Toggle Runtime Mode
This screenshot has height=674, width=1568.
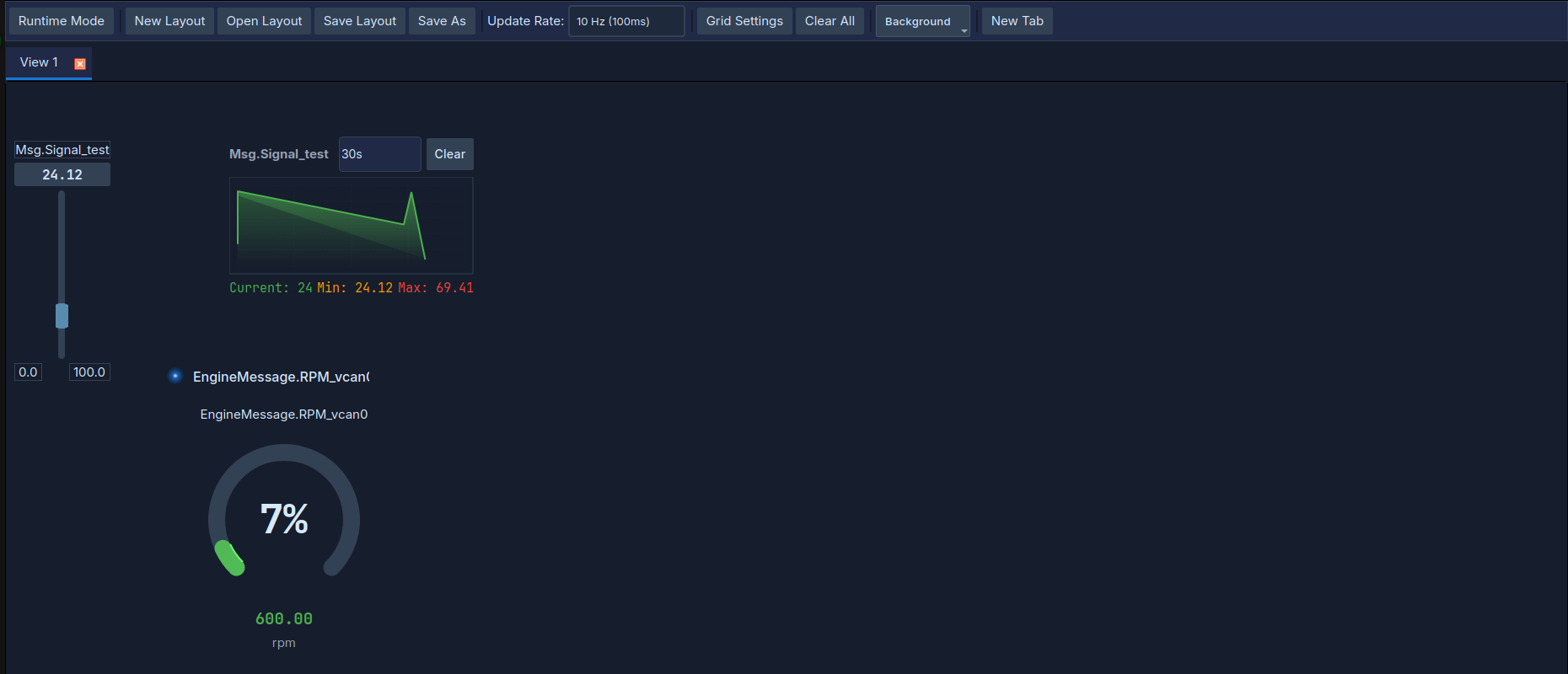[62, 21]
